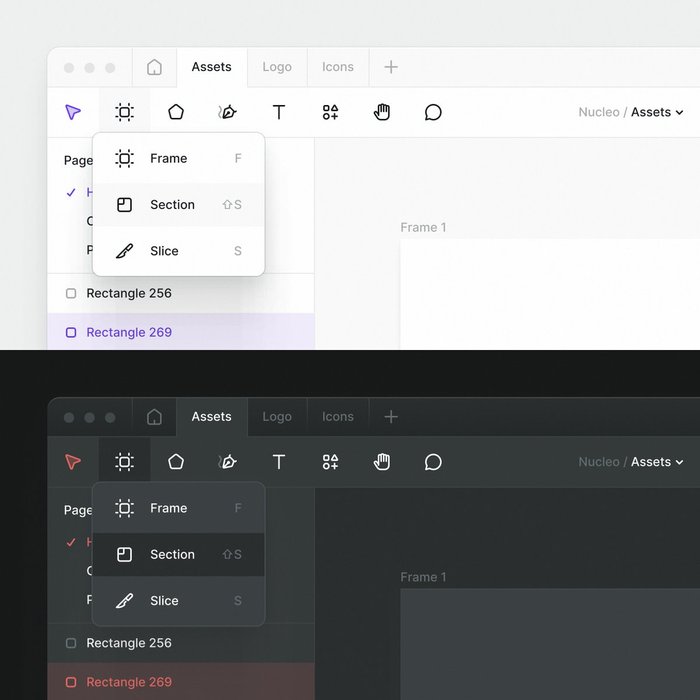700x700 pixels.
Task: Click the Frame 1 label on dark canvas
Action: pyautogui.click(x=423, y=577)
